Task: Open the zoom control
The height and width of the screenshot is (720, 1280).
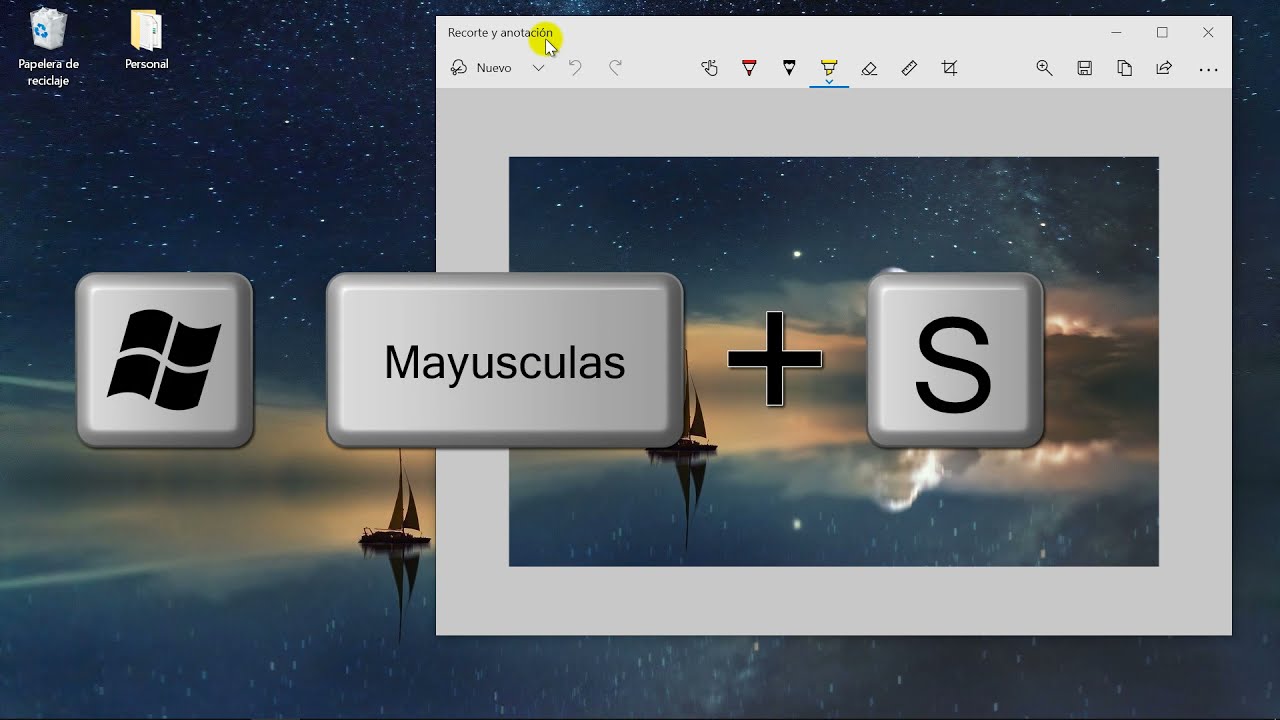Action: coord(1044,68)
